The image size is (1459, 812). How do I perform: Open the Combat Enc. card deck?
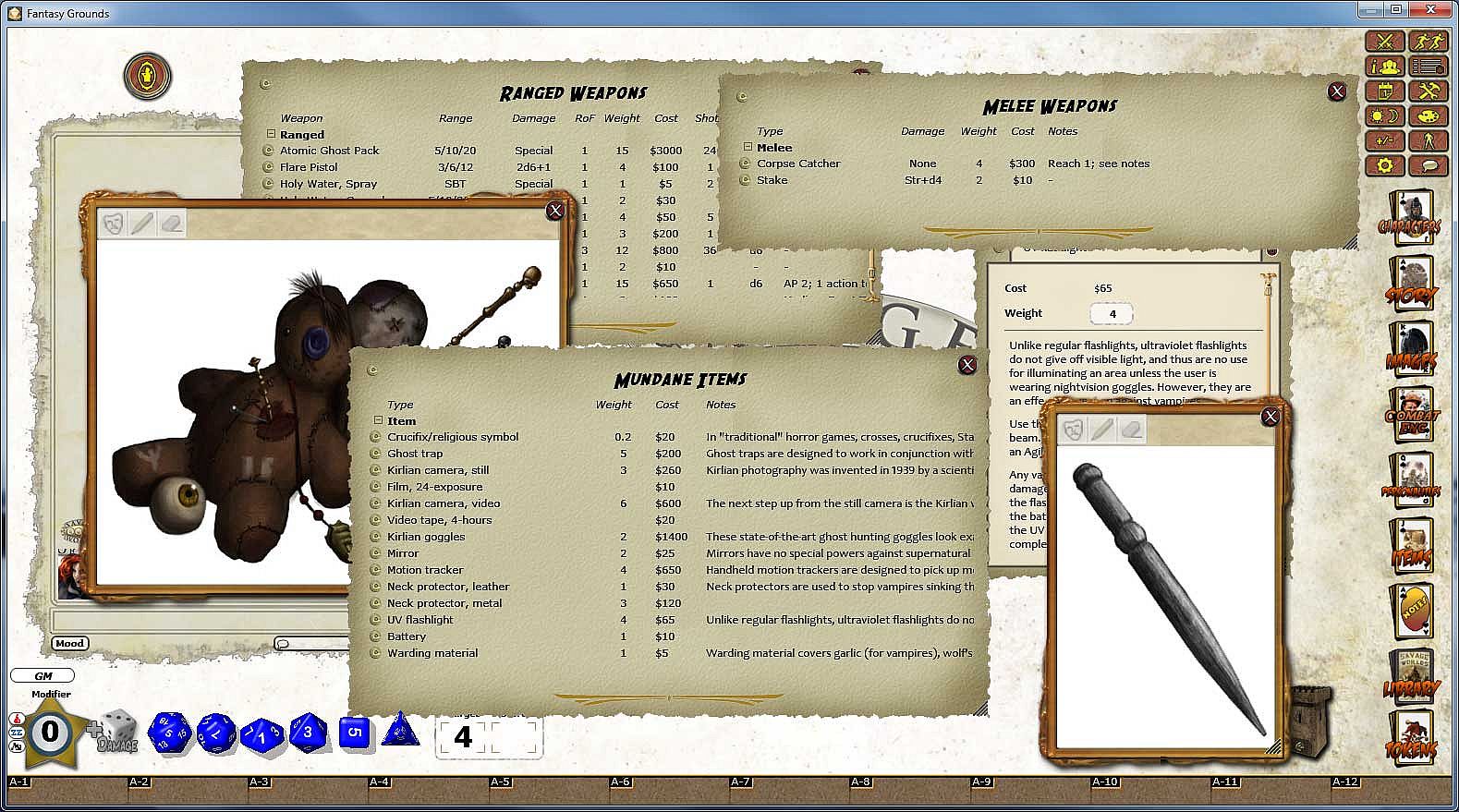click(1410, 415)
